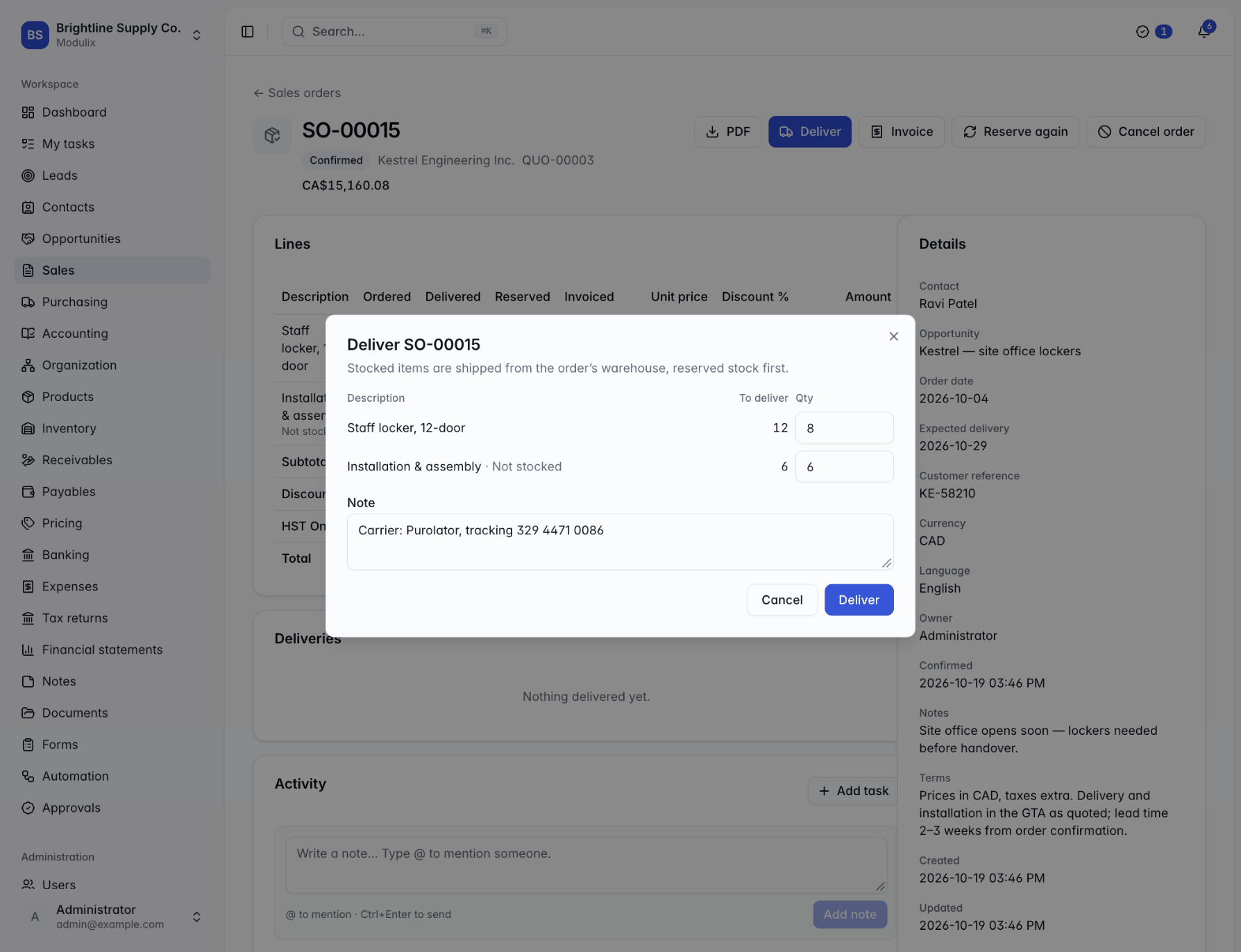Toggle the sidebar panel icon
Screen dimensions: 1241x952
[x=247, y=31]
